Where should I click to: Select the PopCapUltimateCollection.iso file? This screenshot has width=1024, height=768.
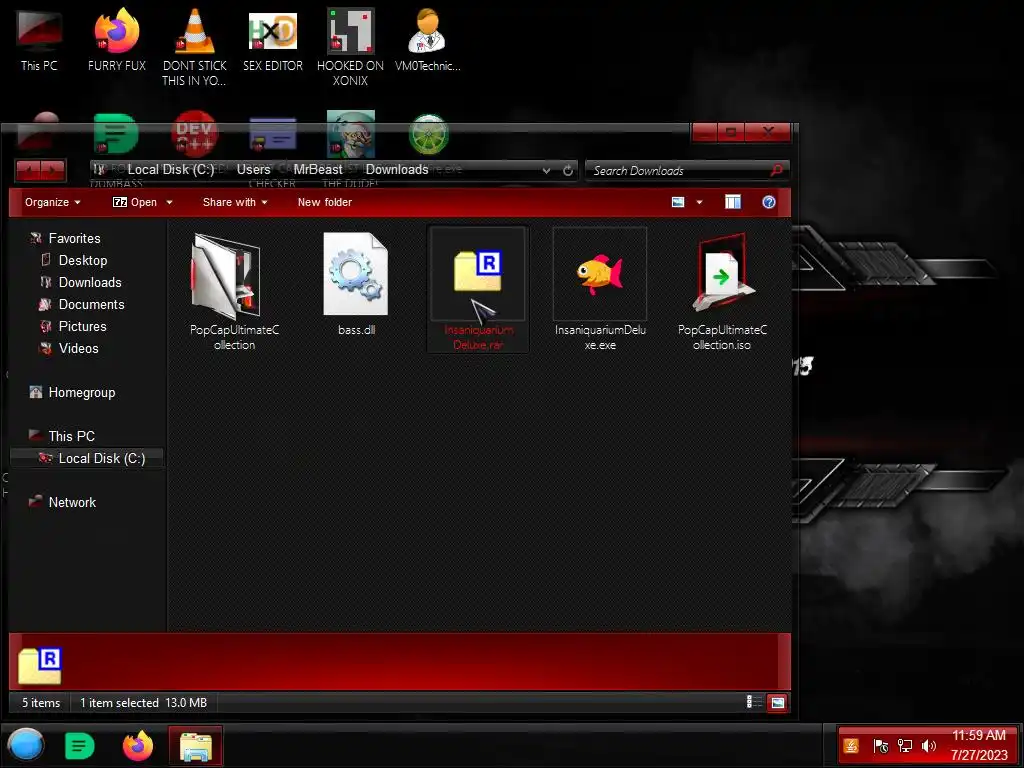click(722, 289)
